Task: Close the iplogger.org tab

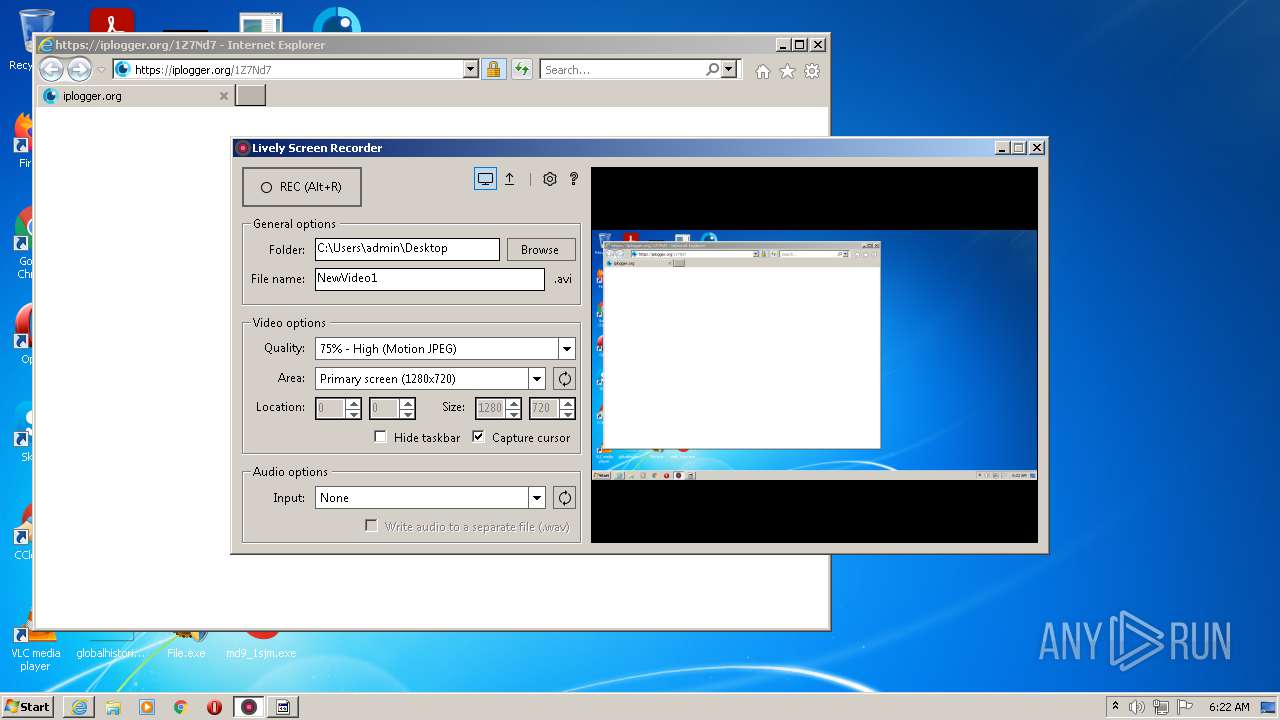Action: pyautogui.click(x=223, y=96)
